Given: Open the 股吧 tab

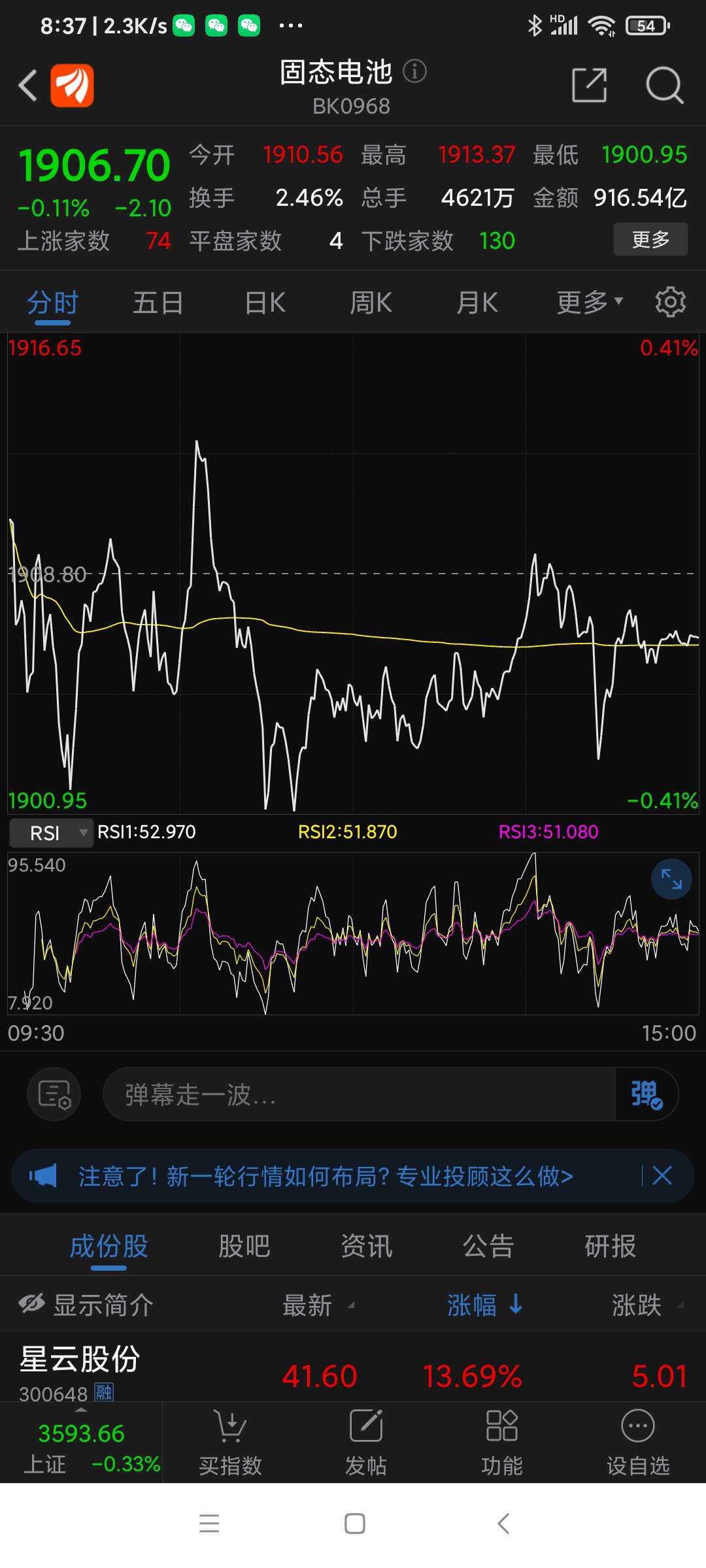Looking at the screenshot, I should pos(244,1246).
